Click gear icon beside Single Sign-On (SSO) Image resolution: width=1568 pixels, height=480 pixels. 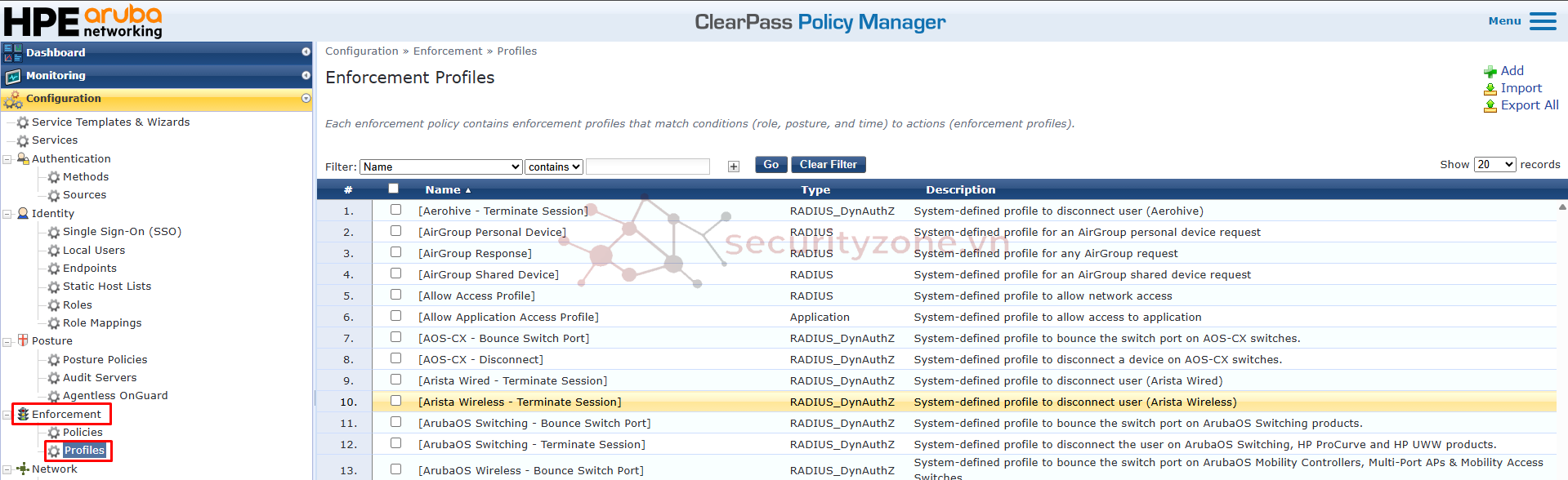54,232
